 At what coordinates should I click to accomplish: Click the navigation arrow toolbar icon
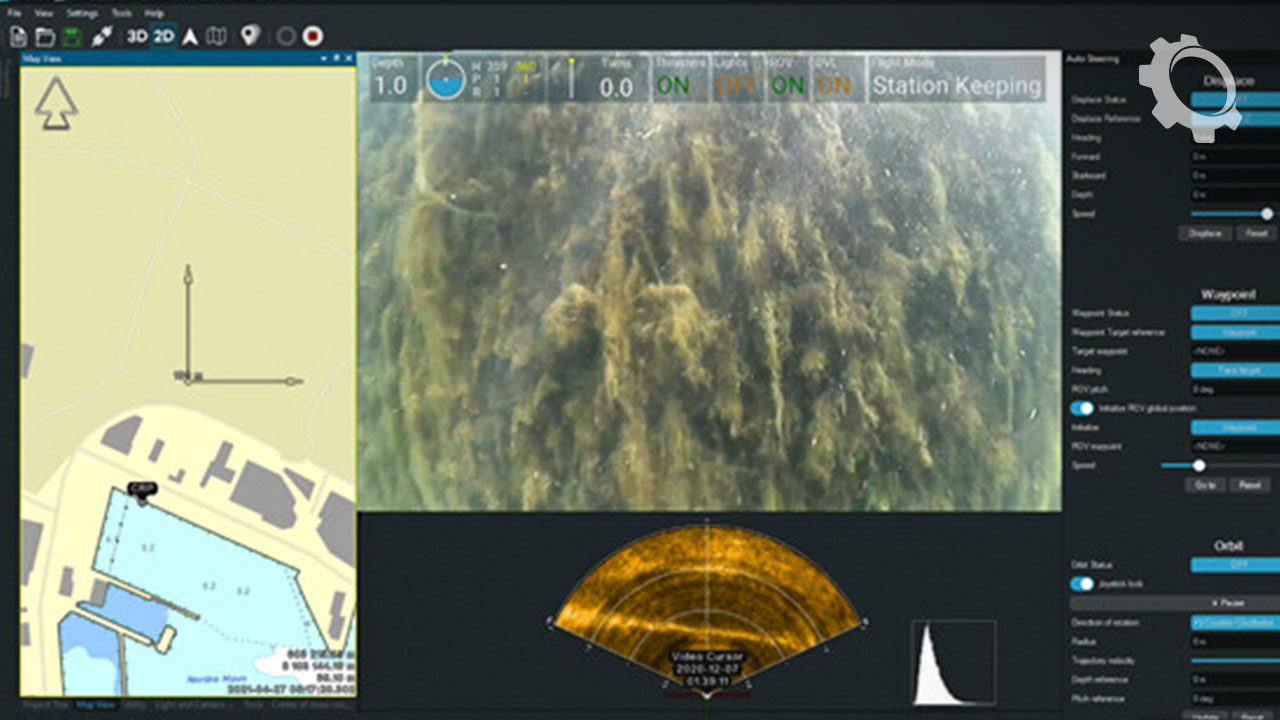click(189, 37)
